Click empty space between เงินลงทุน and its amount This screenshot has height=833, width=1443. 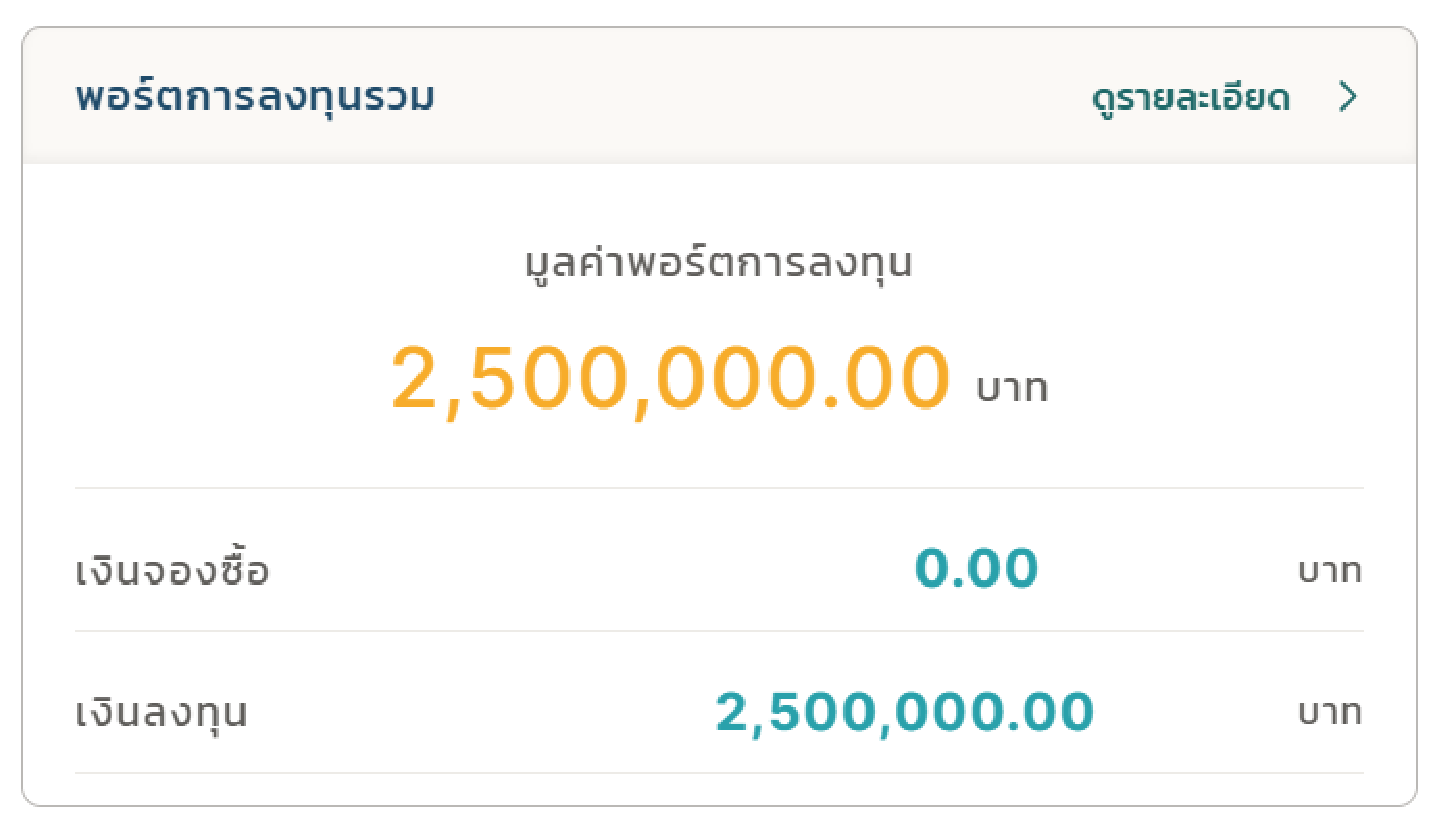480,713
